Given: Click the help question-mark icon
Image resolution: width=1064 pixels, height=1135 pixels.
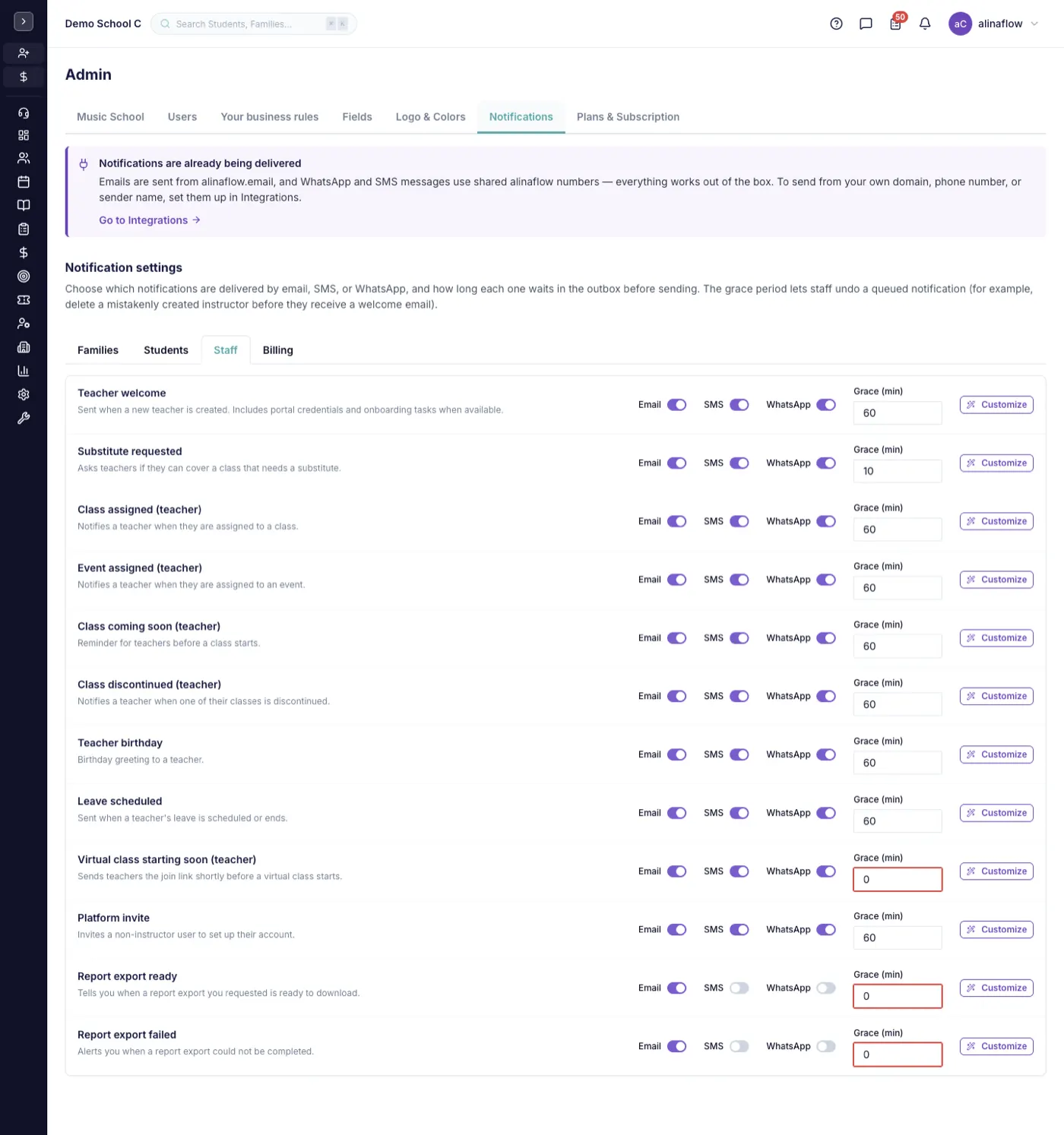Looking at the screenshot, I should [836, 24].
